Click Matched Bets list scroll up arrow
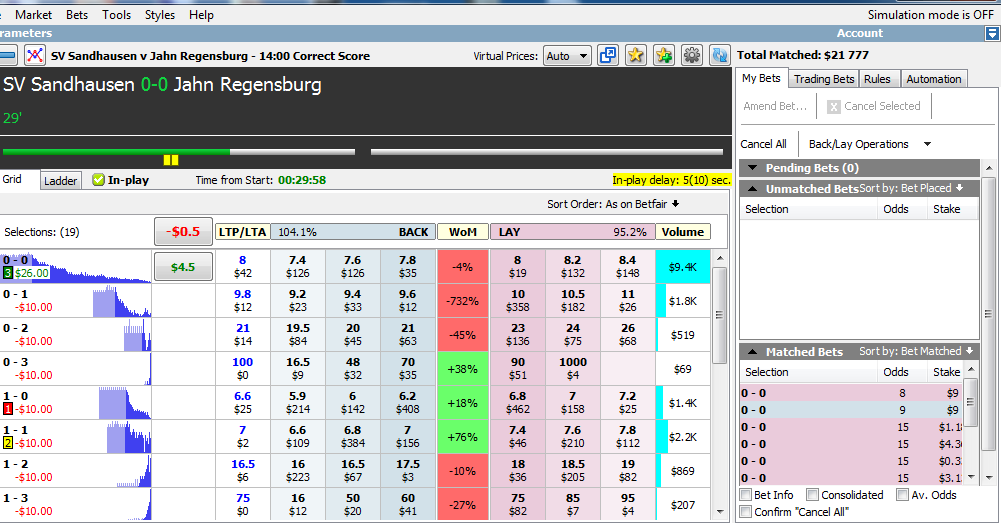1001x523 pixels. [x=970, y=370]
